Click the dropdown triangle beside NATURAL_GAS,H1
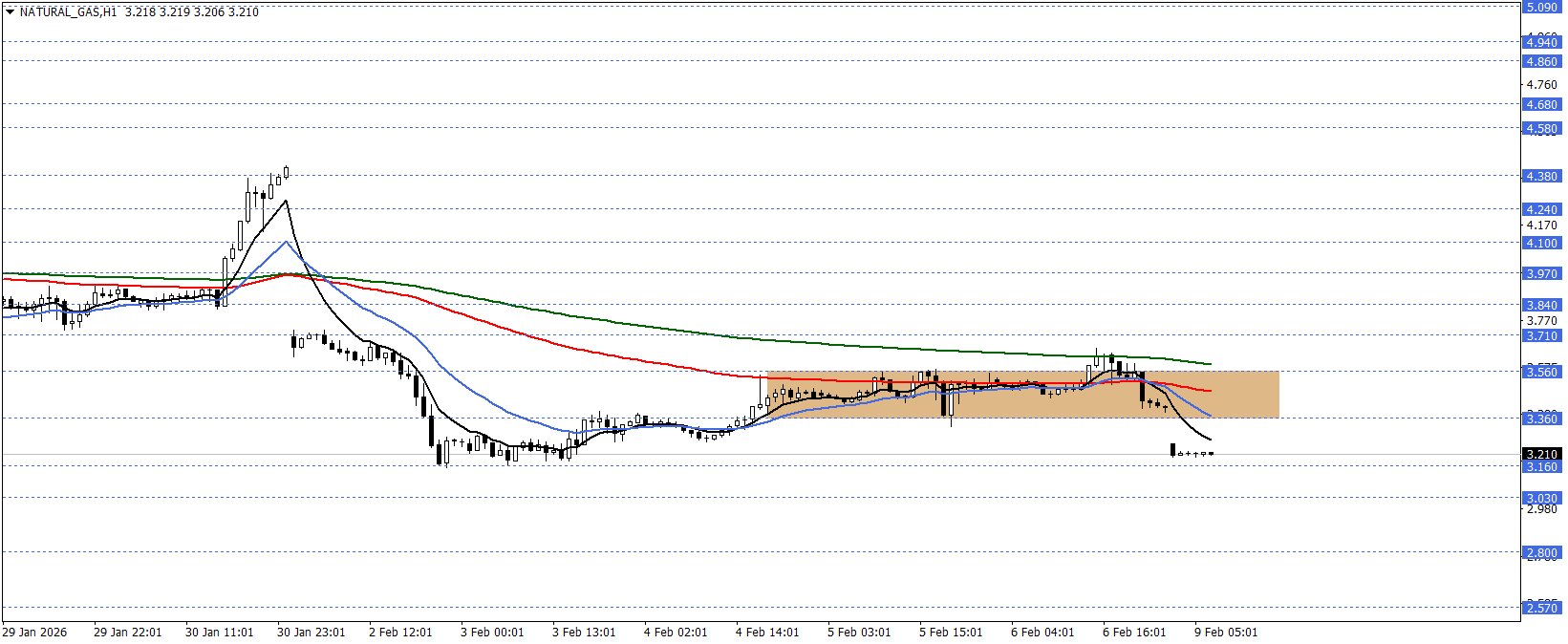Image resolution: width=1568 pixels, height=644 pixels. (10, 12)
